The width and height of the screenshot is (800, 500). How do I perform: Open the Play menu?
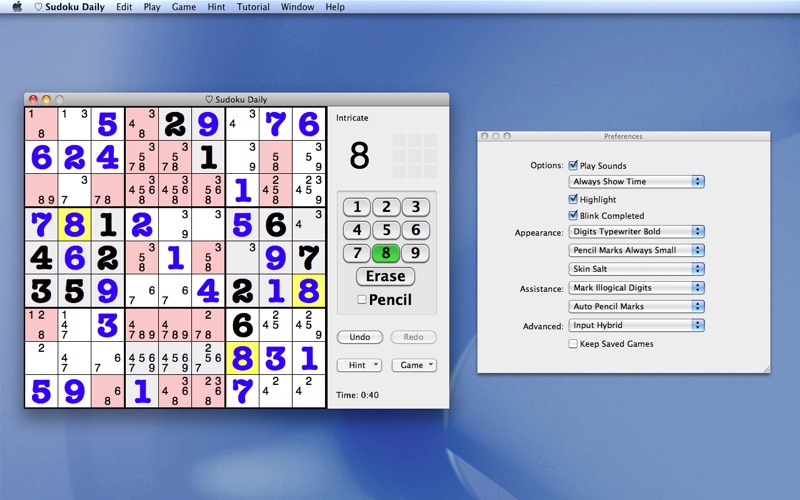point(152,7)
